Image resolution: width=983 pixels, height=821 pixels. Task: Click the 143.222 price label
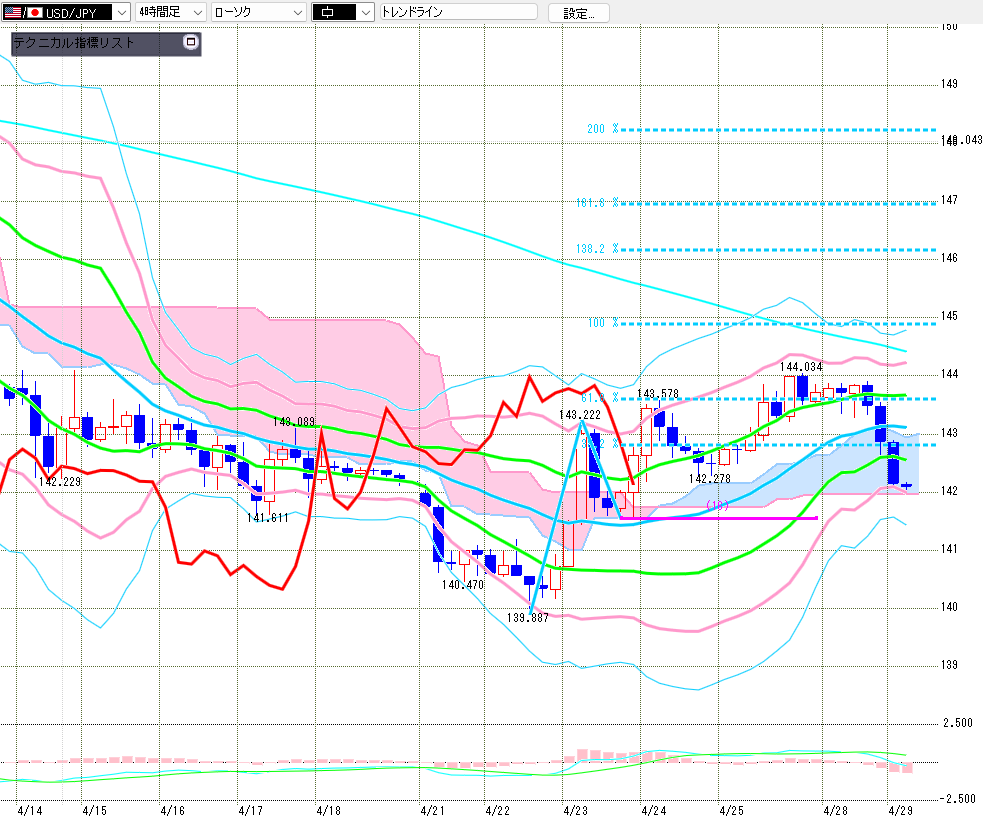[580, 415]
